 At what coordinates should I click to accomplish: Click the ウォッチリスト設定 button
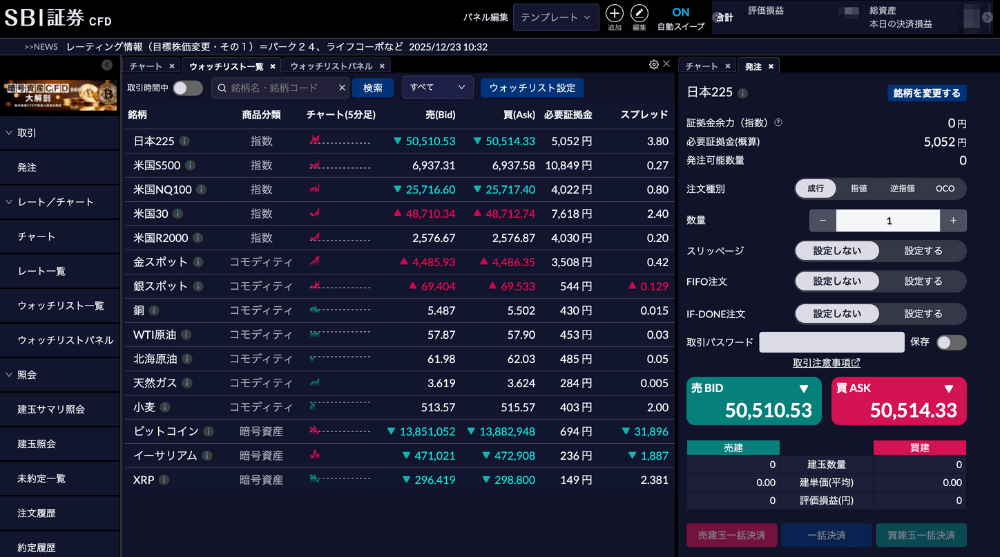pyautogui.click(x=532, y=88)
